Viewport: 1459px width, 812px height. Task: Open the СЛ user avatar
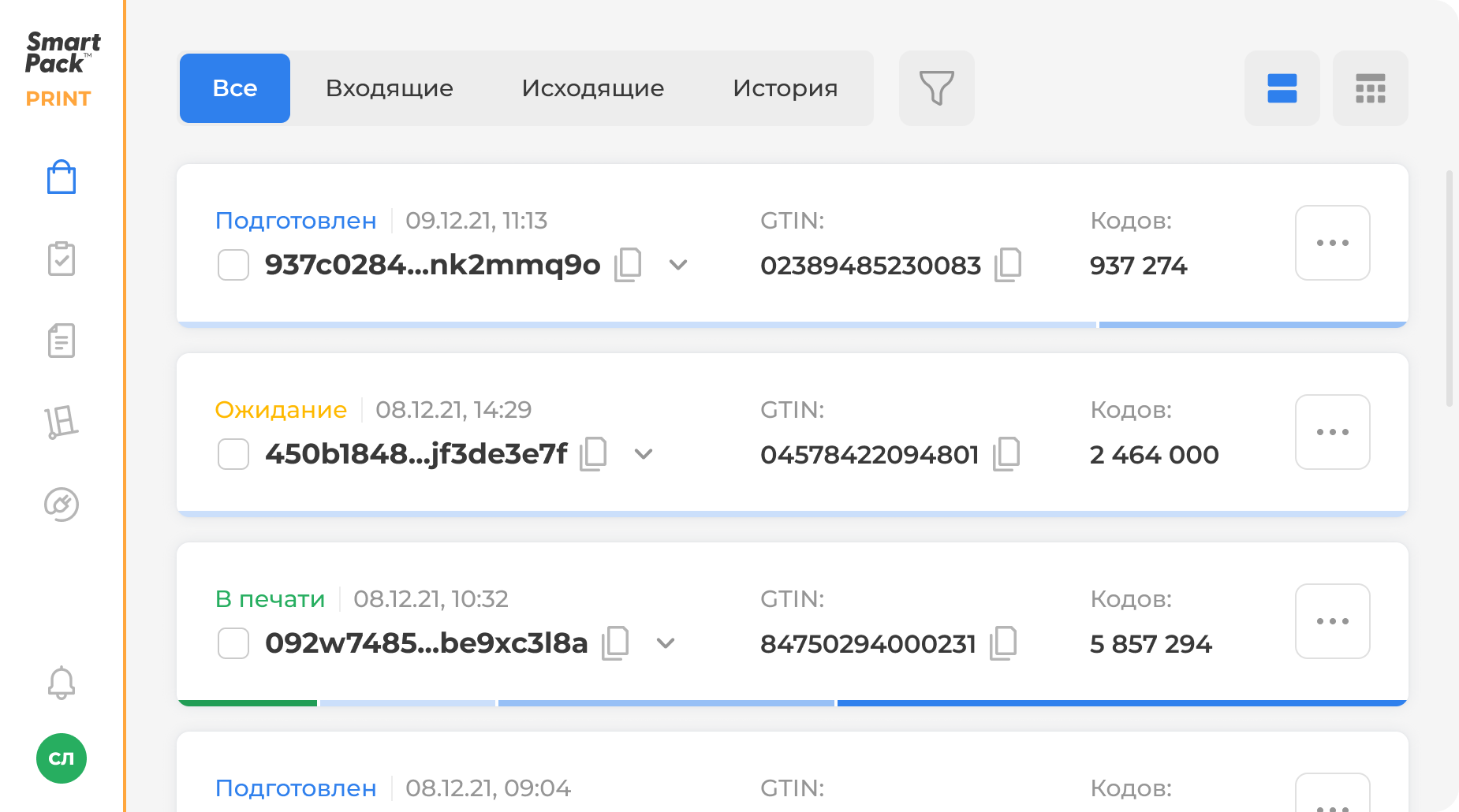click(x=62, y=758)
